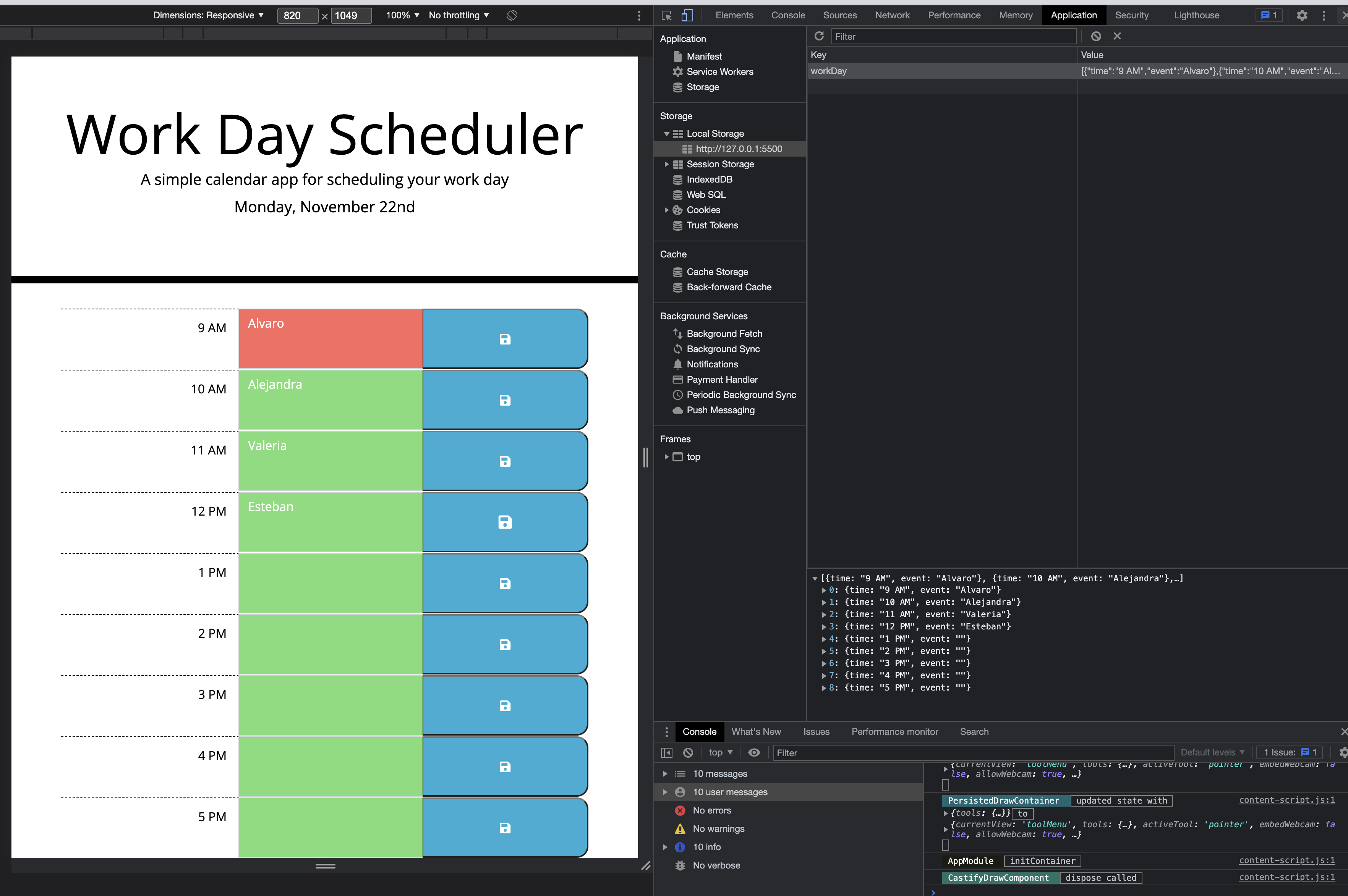Expand the 10 messages group
Viewport: 1348px width, 896px height.
[665, 774]
